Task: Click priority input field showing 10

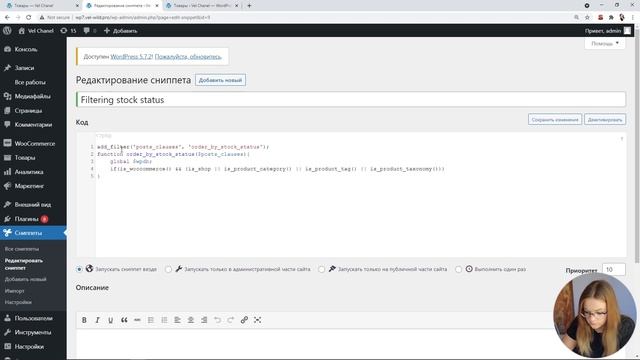Action: tap(613, 269)
